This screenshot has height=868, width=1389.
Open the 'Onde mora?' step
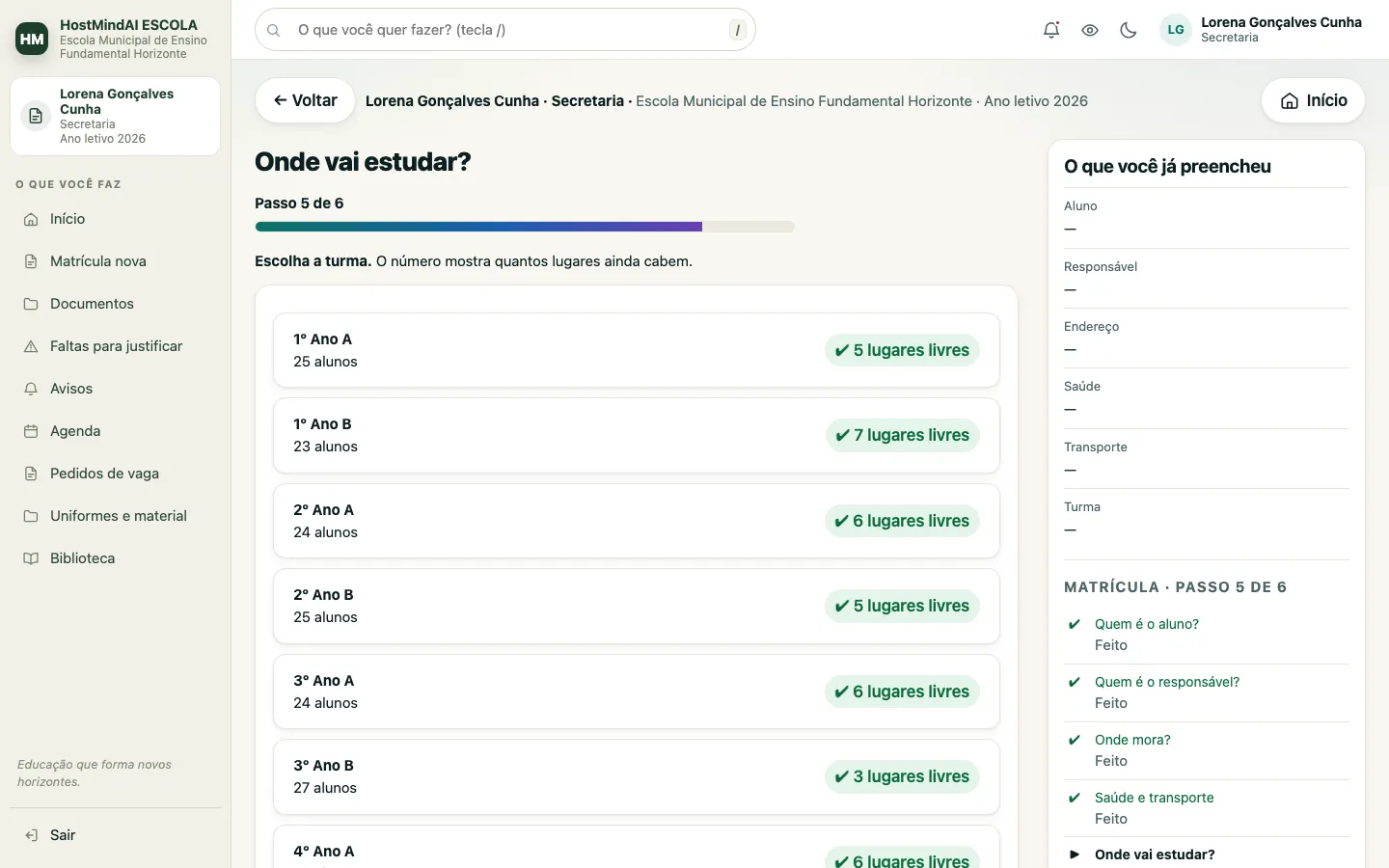pos(1206,750)
